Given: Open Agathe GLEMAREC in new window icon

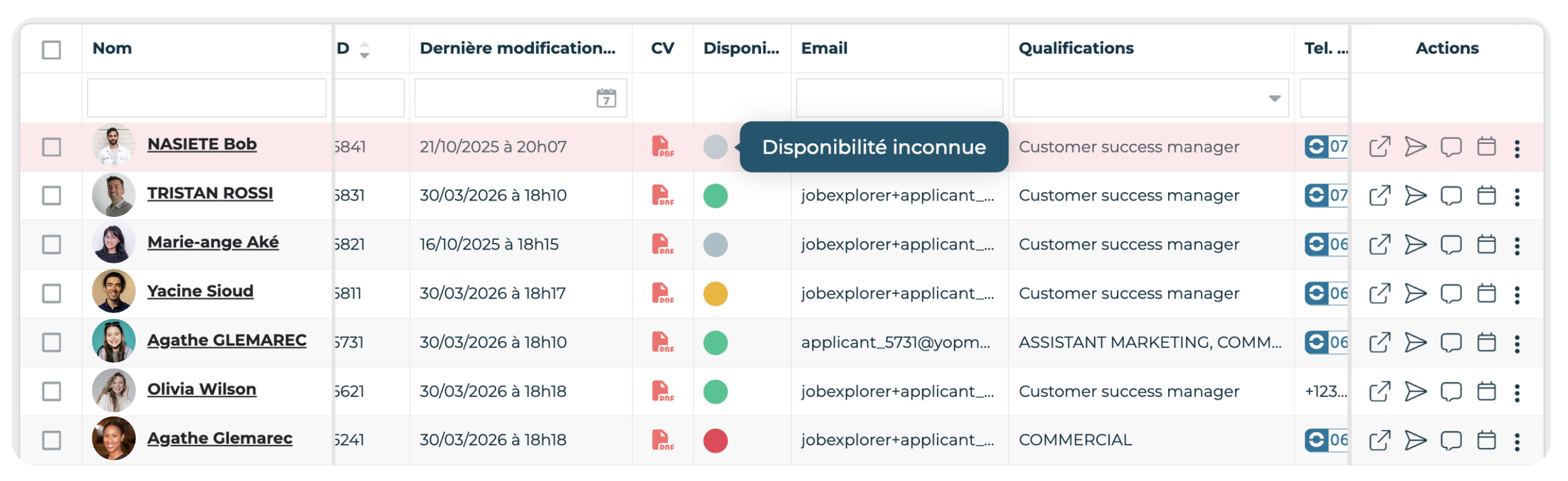Looking at the screenshot, I should (1380, 342).
